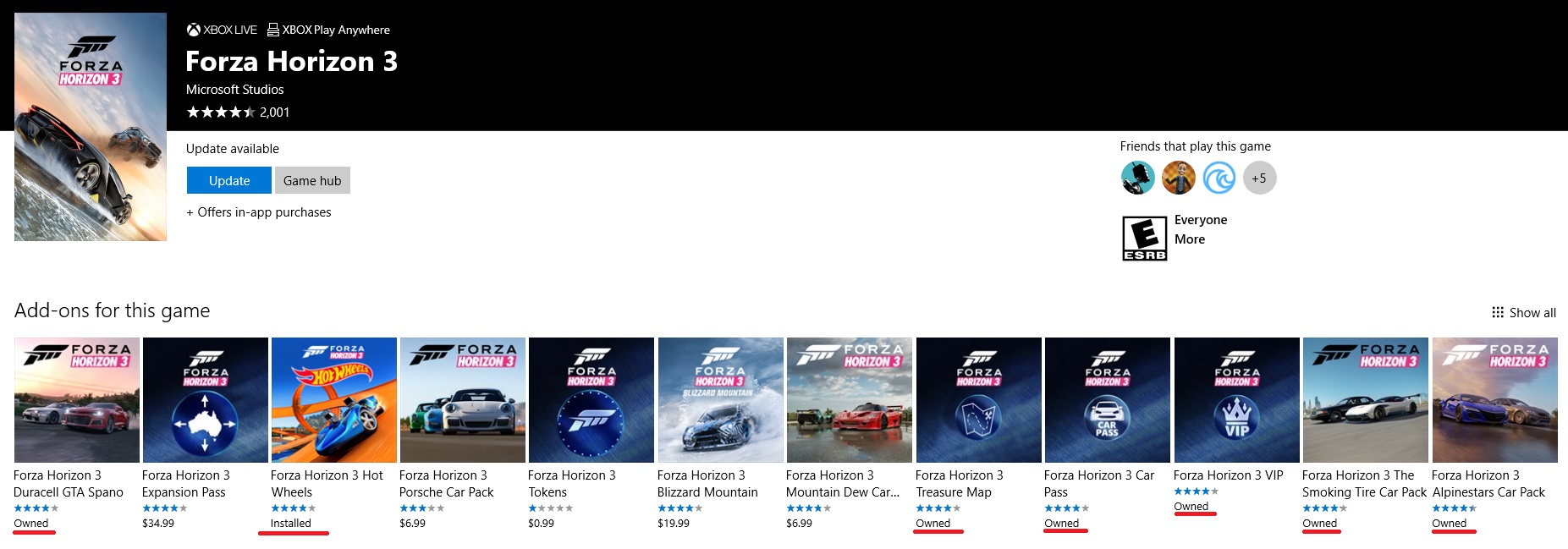Viewport: 1568px width, 549px height.
Task: Open Porsche Car Pack thumbnail
Action: 463,400
